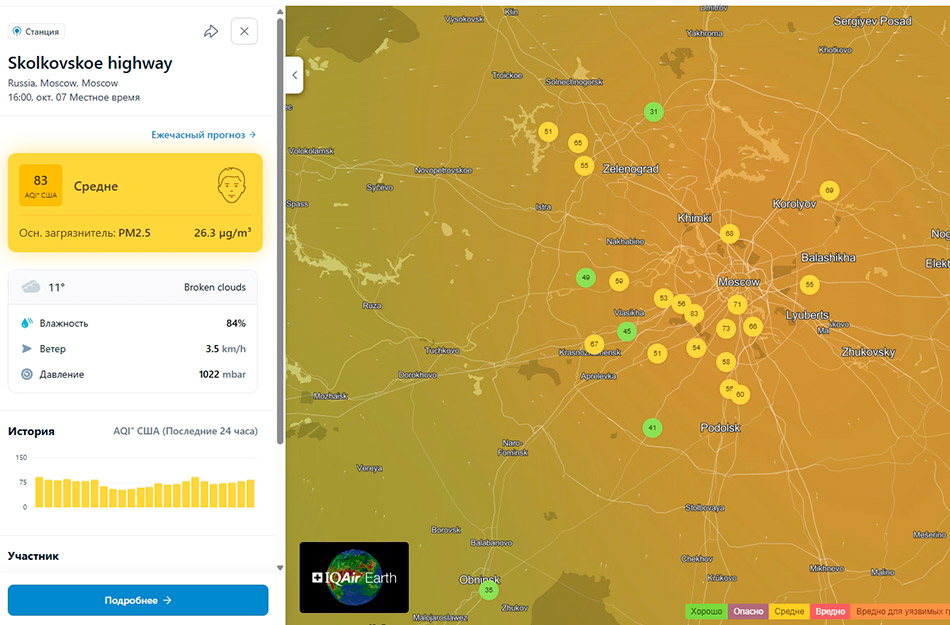The width and height of the screenshot is (950, 625).
Task: Select the station marker labeled 83
Action: point(695,314)
